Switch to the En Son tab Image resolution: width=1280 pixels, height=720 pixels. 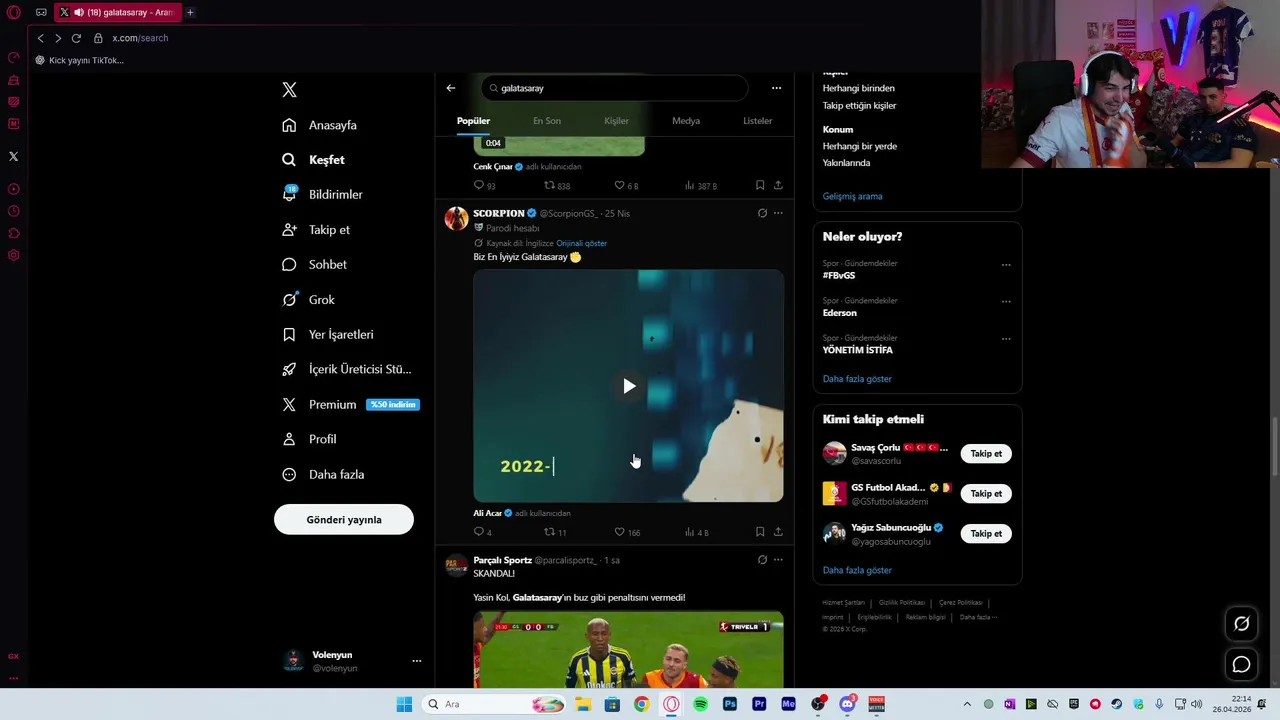(546, 121)
